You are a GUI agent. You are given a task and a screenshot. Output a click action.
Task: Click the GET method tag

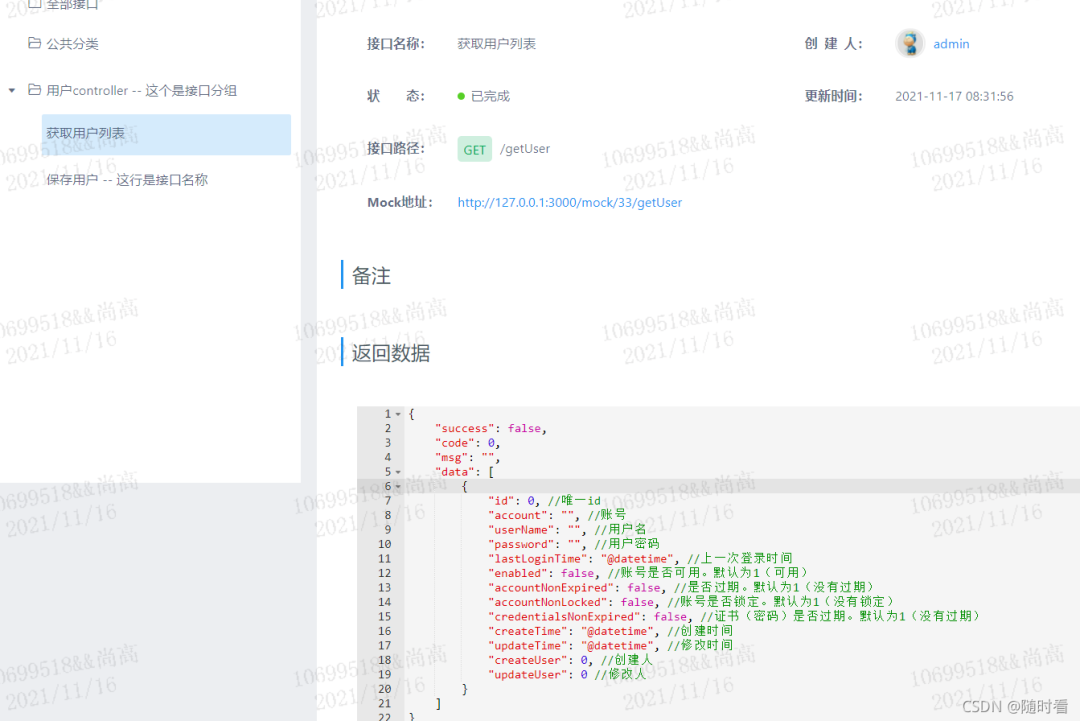coord(475,149)
